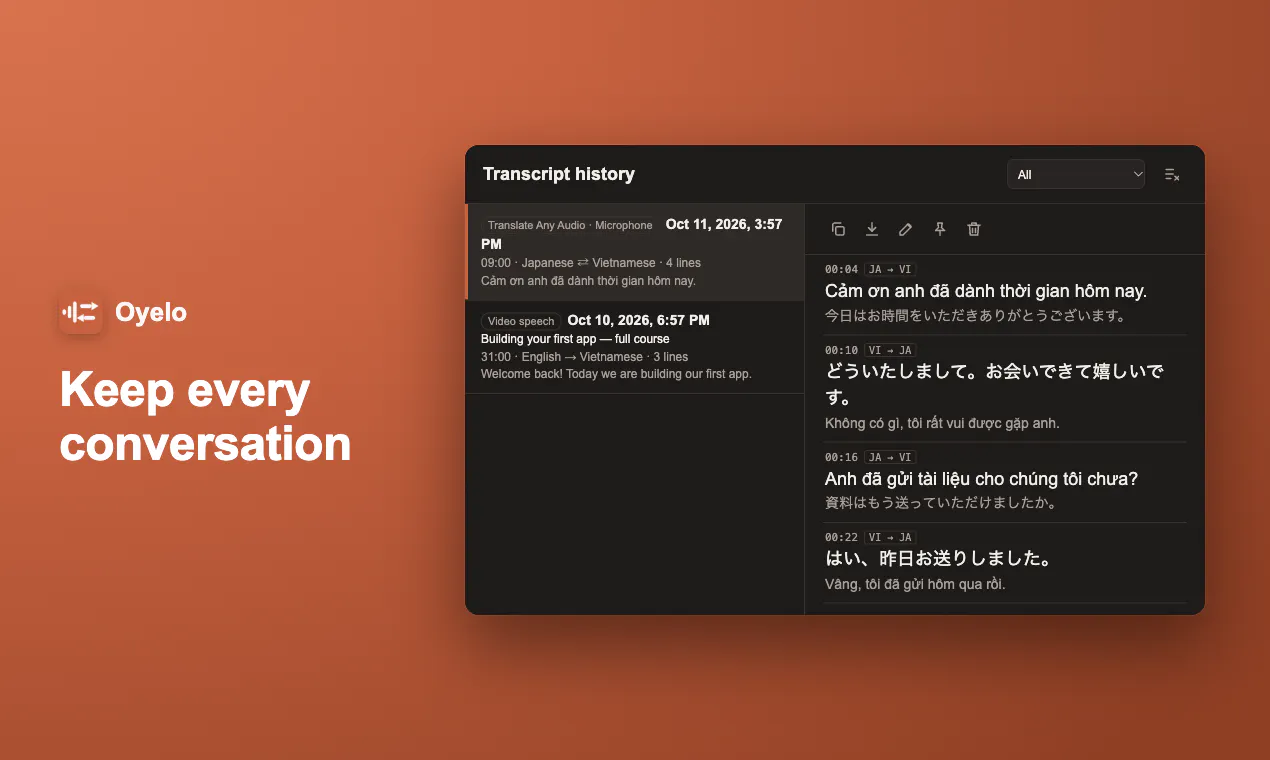Click "Building your first app — full course" title
The image size is (1270, 760).
tap(575, 339)
